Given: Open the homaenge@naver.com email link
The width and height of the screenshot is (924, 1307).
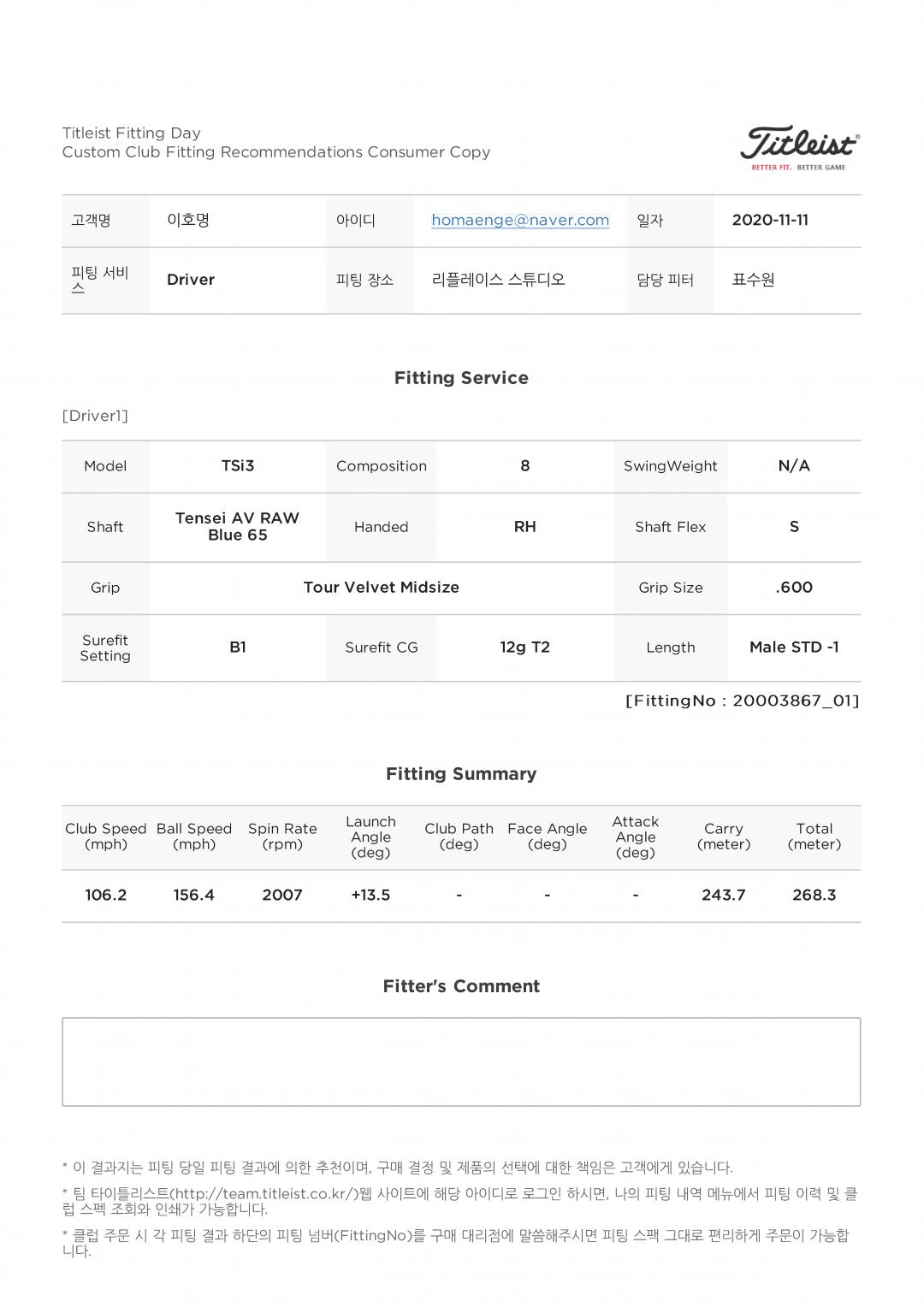Looking at the screenshot, I should (x=520, y=221).
